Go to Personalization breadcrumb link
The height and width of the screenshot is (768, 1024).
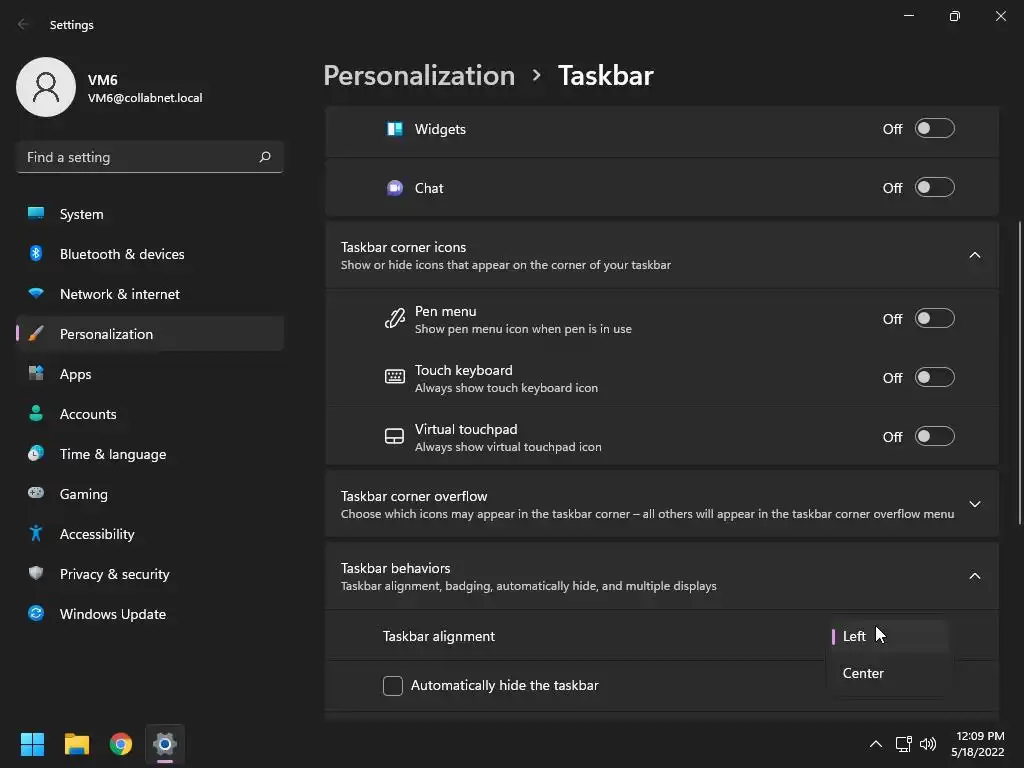pyautogui.click(x=419, y=76)
